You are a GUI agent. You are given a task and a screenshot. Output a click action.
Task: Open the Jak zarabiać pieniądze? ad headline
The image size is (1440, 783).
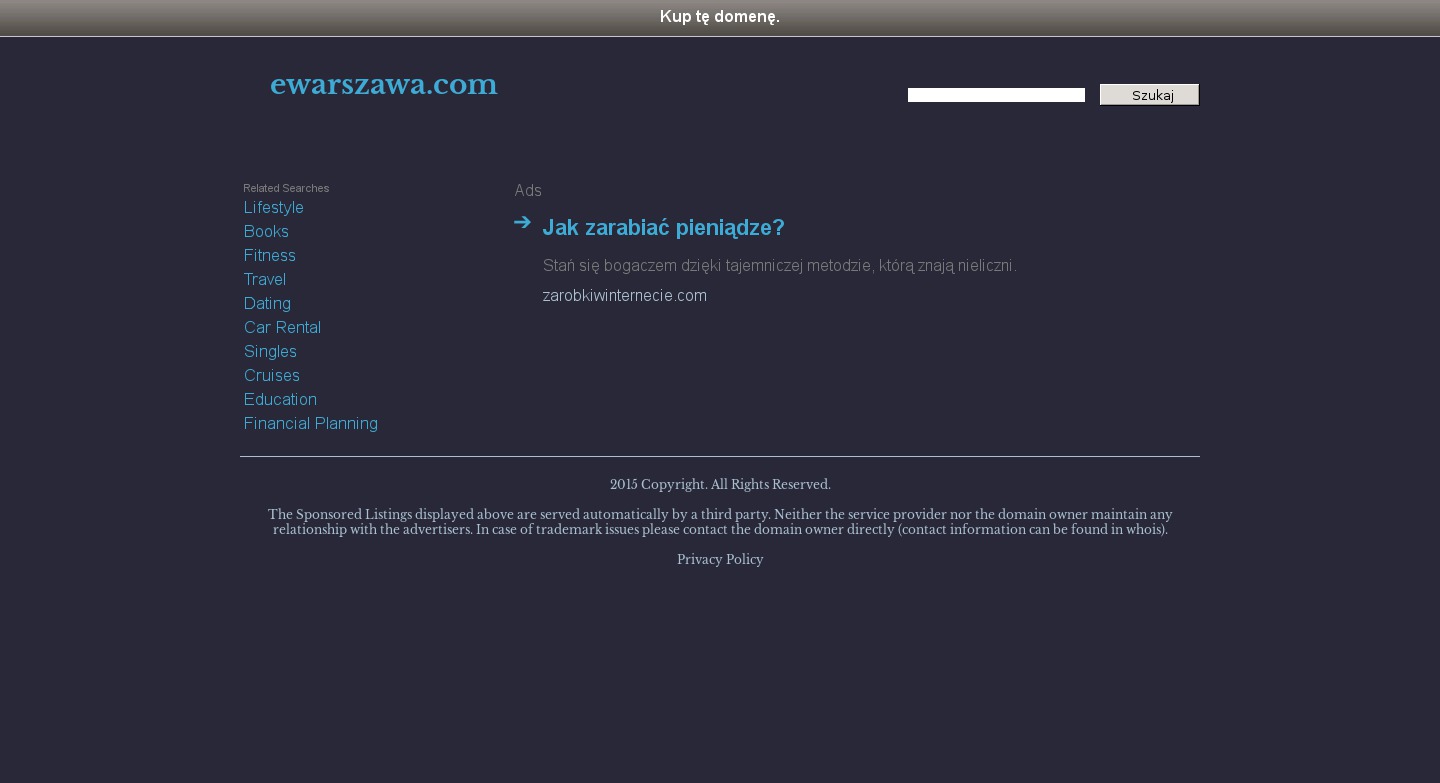pyautogui.click(x=663, y=228)
